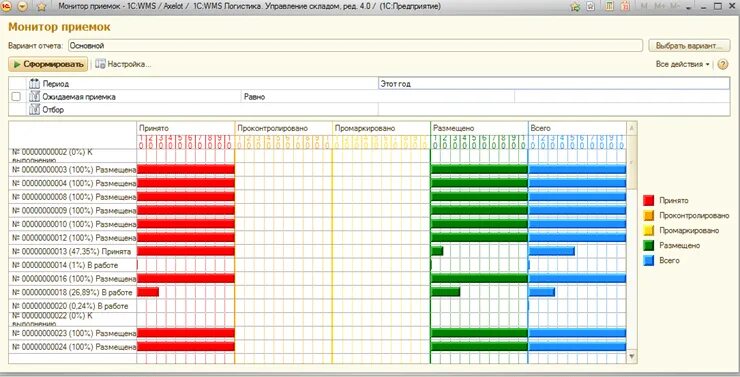
Task: Select row № 00000000012 (100%) Размещена
Action: click(74, 237)
